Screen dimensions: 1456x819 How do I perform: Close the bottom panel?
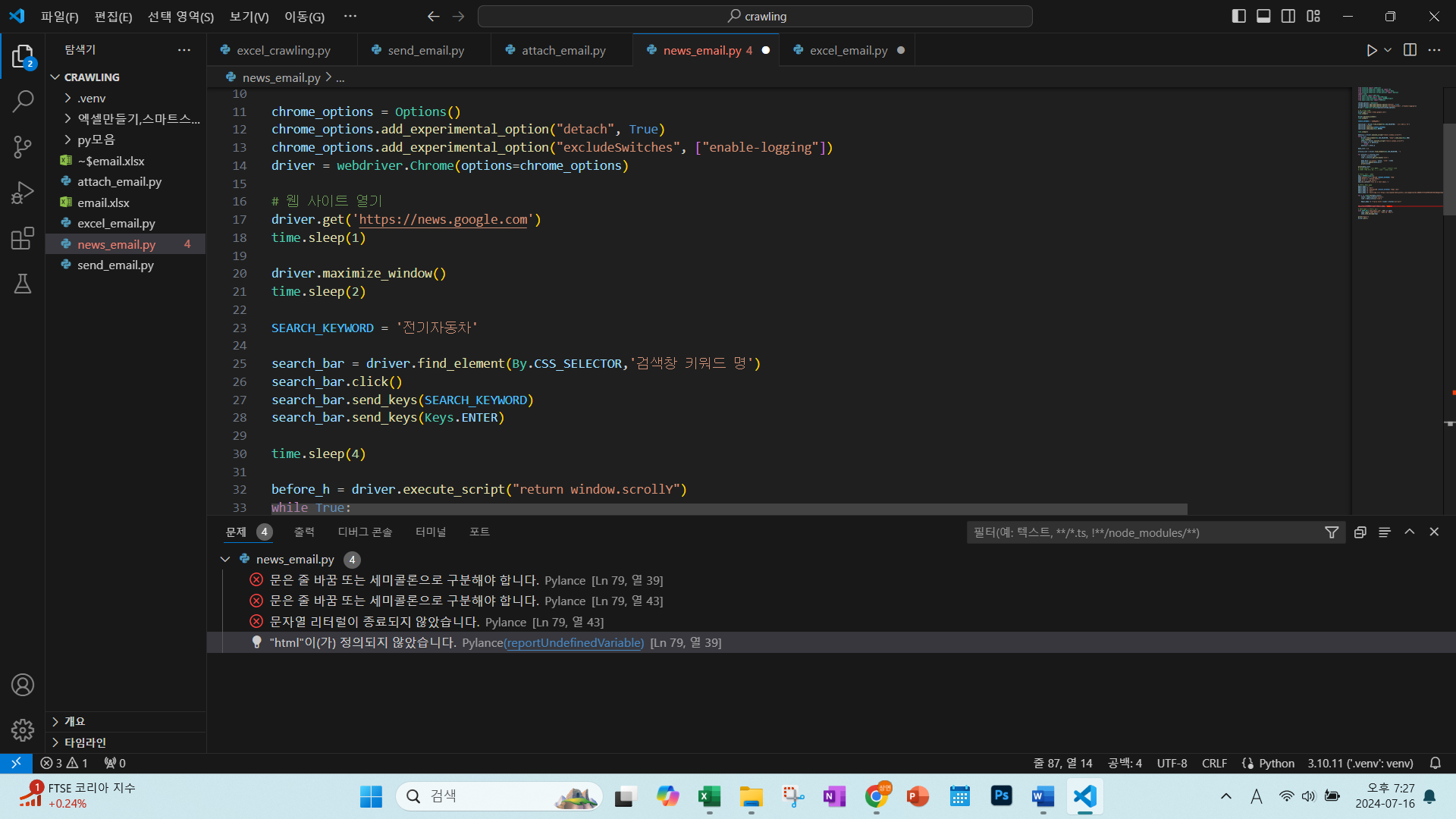click(x=1434, y=532)
